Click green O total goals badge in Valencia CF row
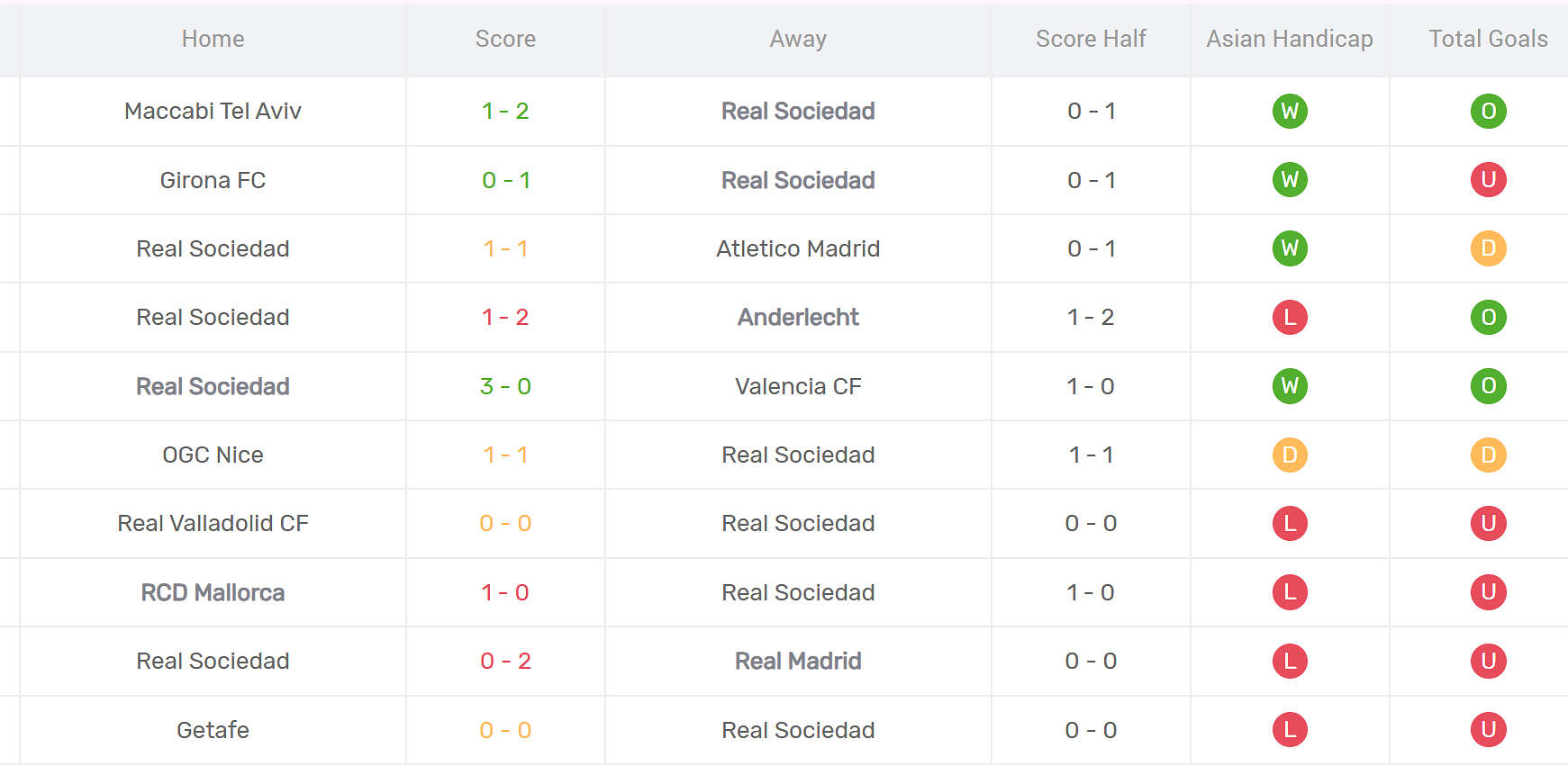The height and width of the screenshot is (766, 1568). 1488,386
